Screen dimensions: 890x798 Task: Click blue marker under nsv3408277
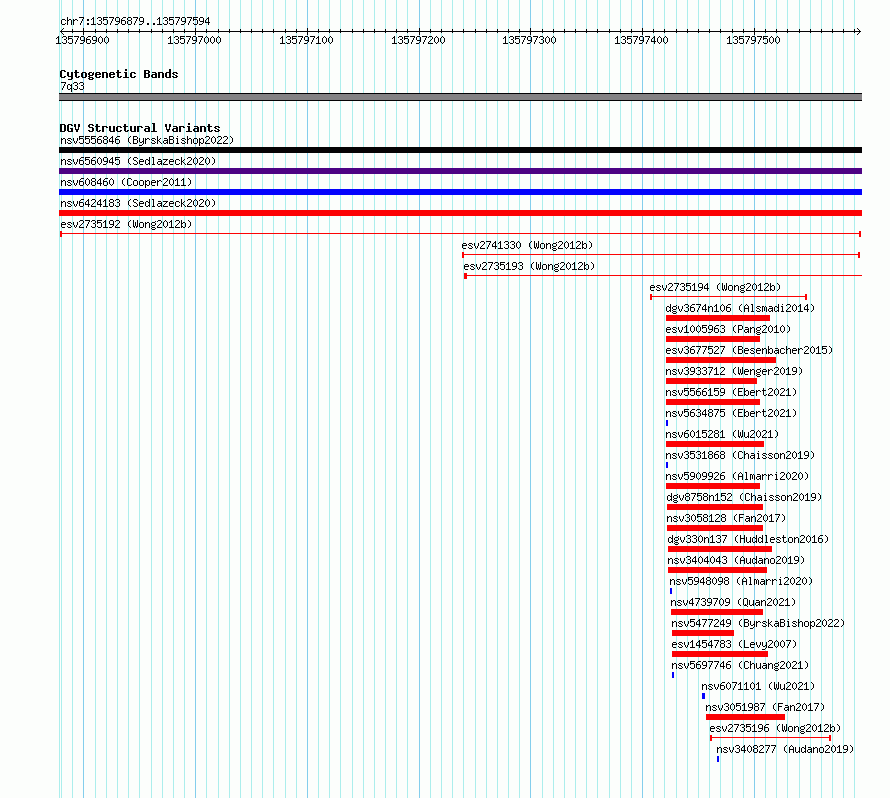[x=718, y=759]
